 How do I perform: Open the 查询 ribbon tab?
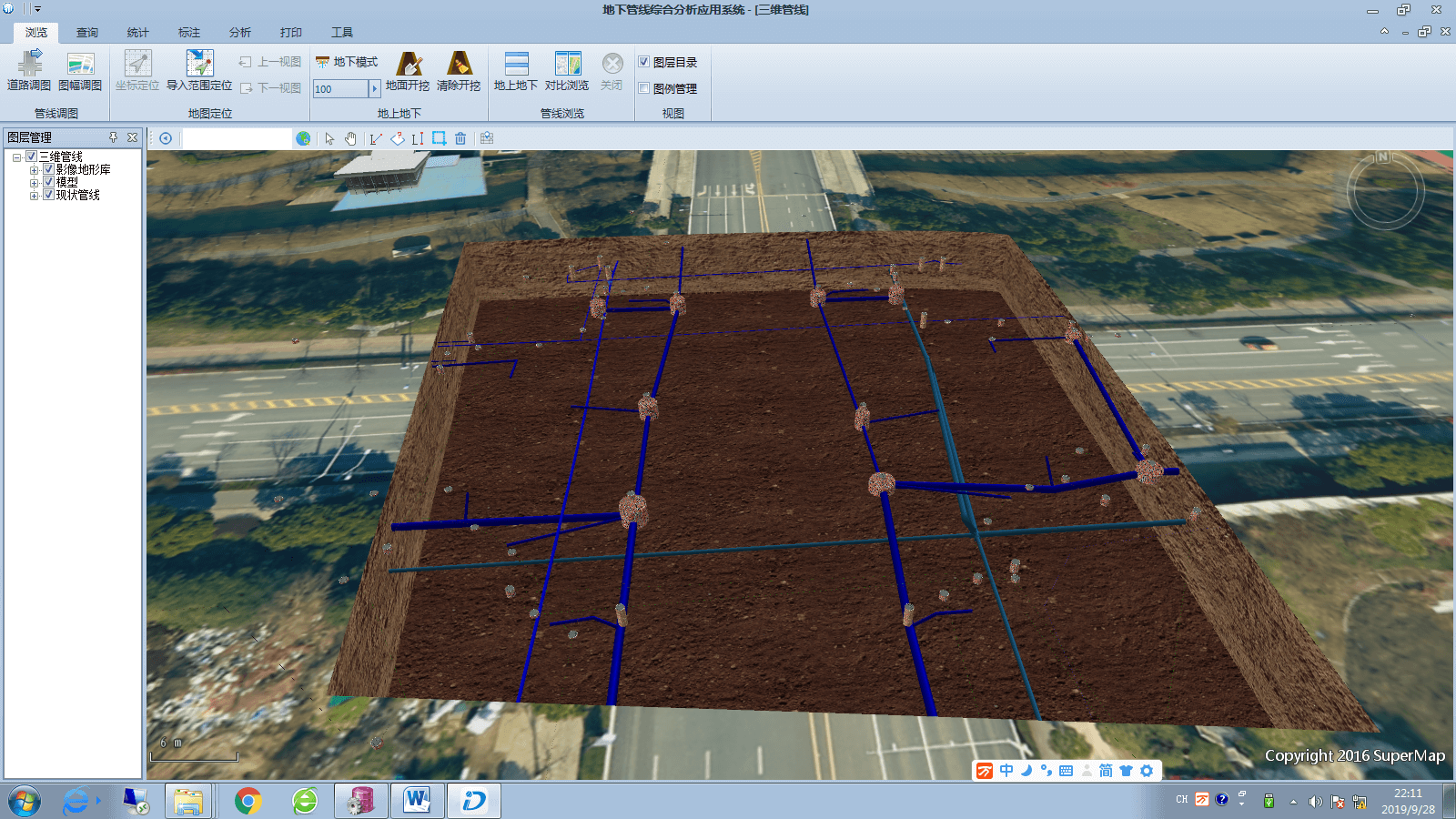87,33
